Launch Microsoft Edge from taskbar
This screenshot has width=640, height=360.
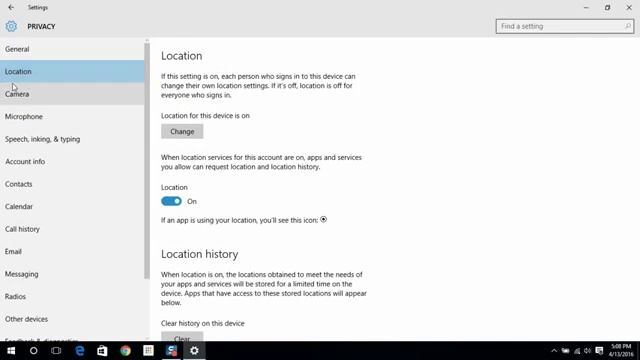click(x=80, y=351)
